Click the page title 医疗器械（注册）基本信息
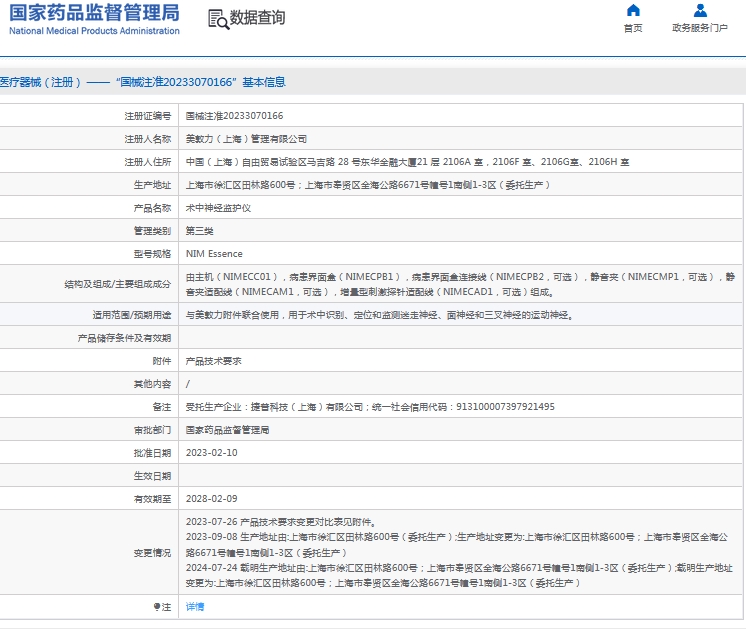This screenshot has width=746, height=629. [143, 82]
